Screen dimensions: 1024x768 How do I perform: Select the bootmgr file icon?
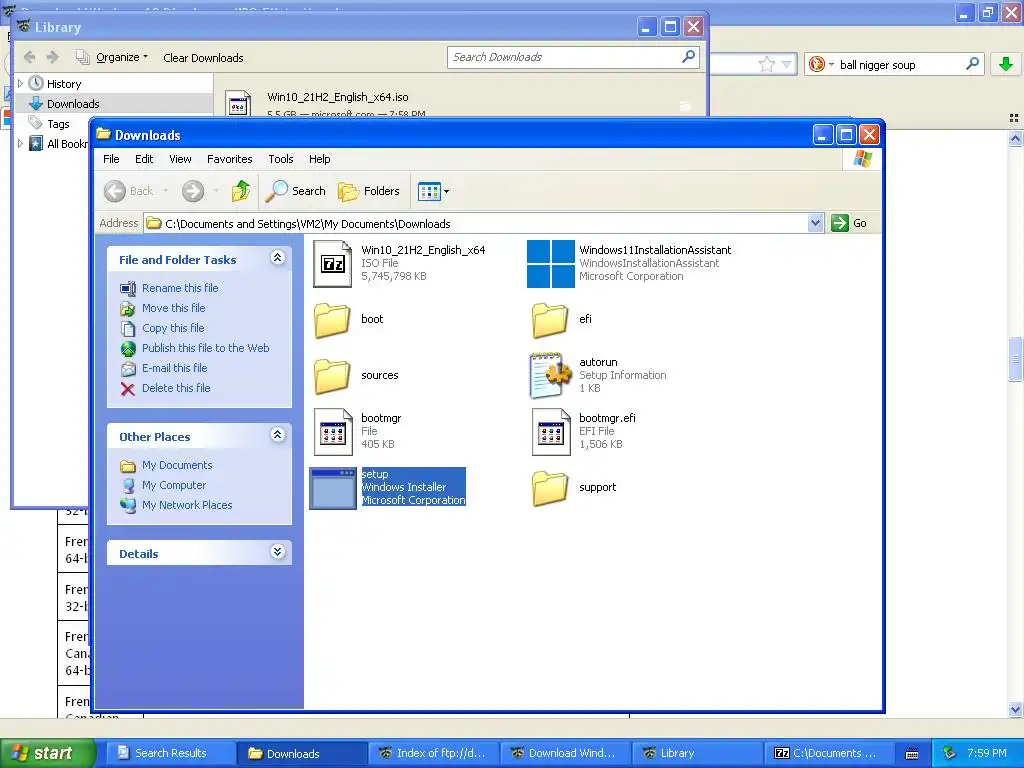click(x=333, y=432)
